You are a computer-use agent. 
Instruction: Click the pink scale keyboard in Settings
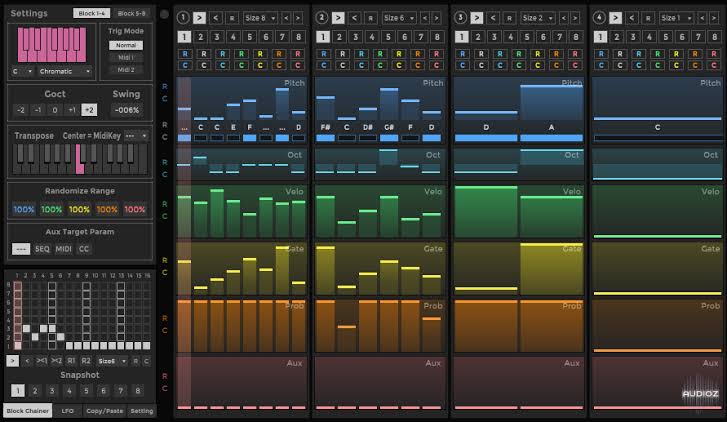[52, 45]
